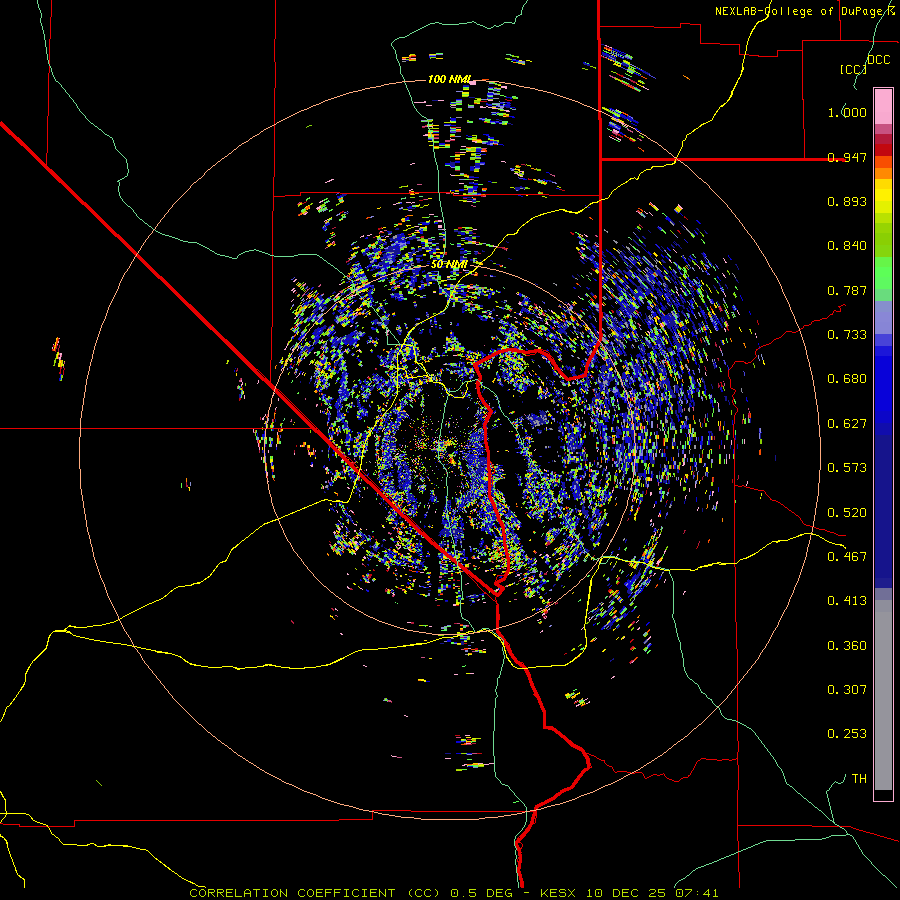Click the [CC] units label
900x900 pixels.
[x=853, y=69]
